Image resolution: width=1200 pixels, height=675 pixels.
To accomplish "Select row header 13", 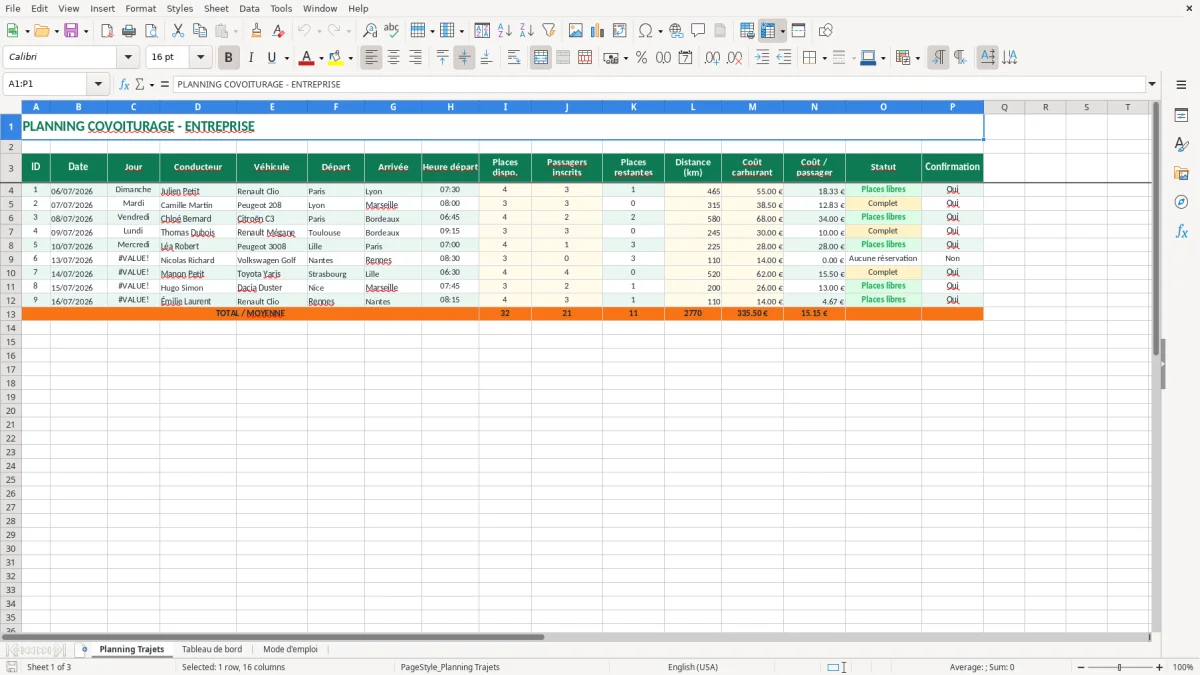I will coord(11,314).
